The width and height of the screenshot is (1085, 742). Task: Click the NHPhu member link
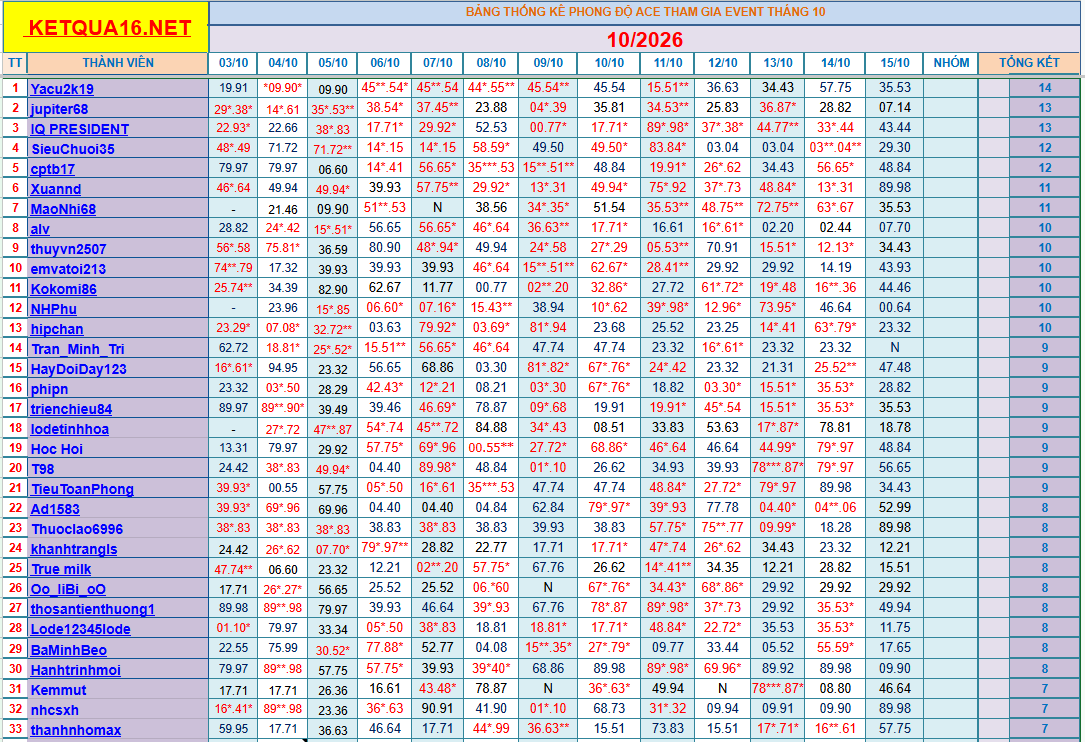54,309
